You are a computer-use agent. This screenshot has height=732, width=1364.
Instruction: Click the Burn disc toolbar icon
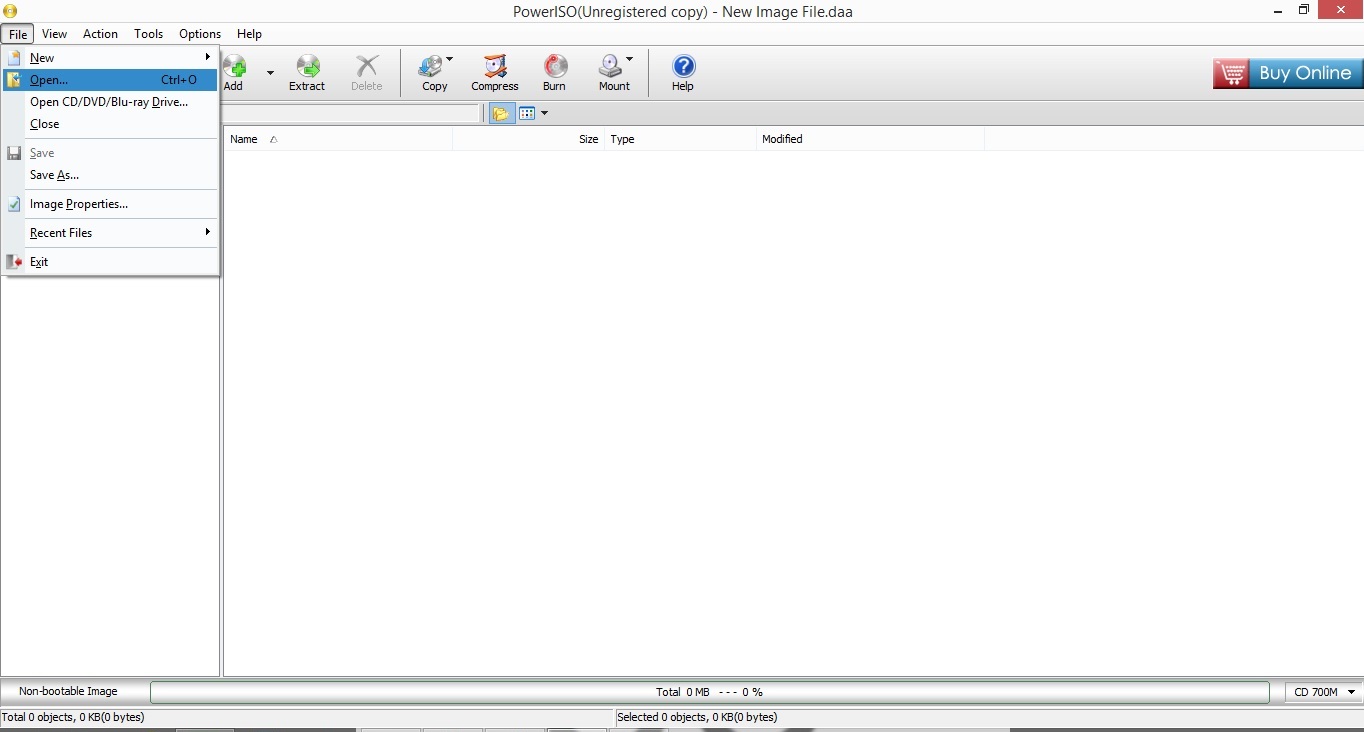tap(555, 67)
